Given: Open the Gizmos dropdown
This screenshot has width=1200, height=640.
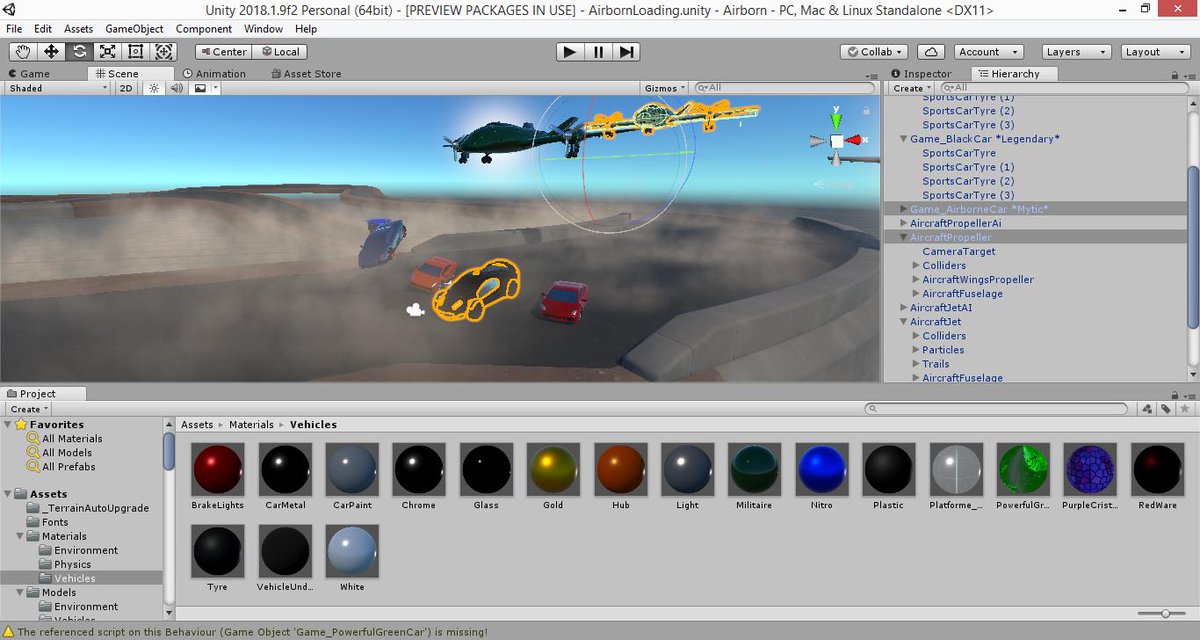Looking at the screenshot, I should [666, 88].
